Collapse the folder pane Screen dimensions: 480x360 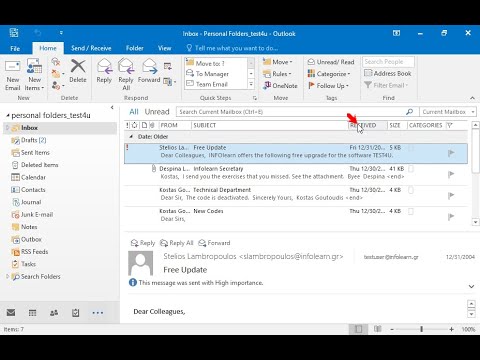(x=112, y=108)
